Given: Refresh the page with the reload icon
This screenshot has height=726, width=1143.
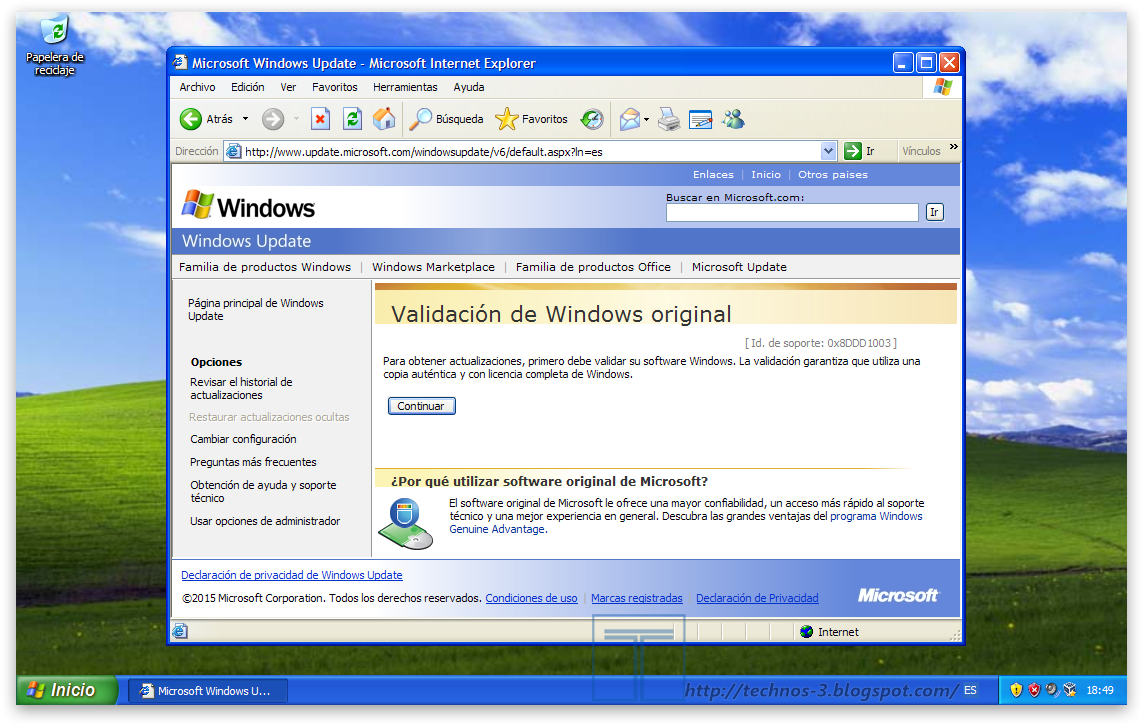Looking at the screenshot, I should [x=352, y=119].
